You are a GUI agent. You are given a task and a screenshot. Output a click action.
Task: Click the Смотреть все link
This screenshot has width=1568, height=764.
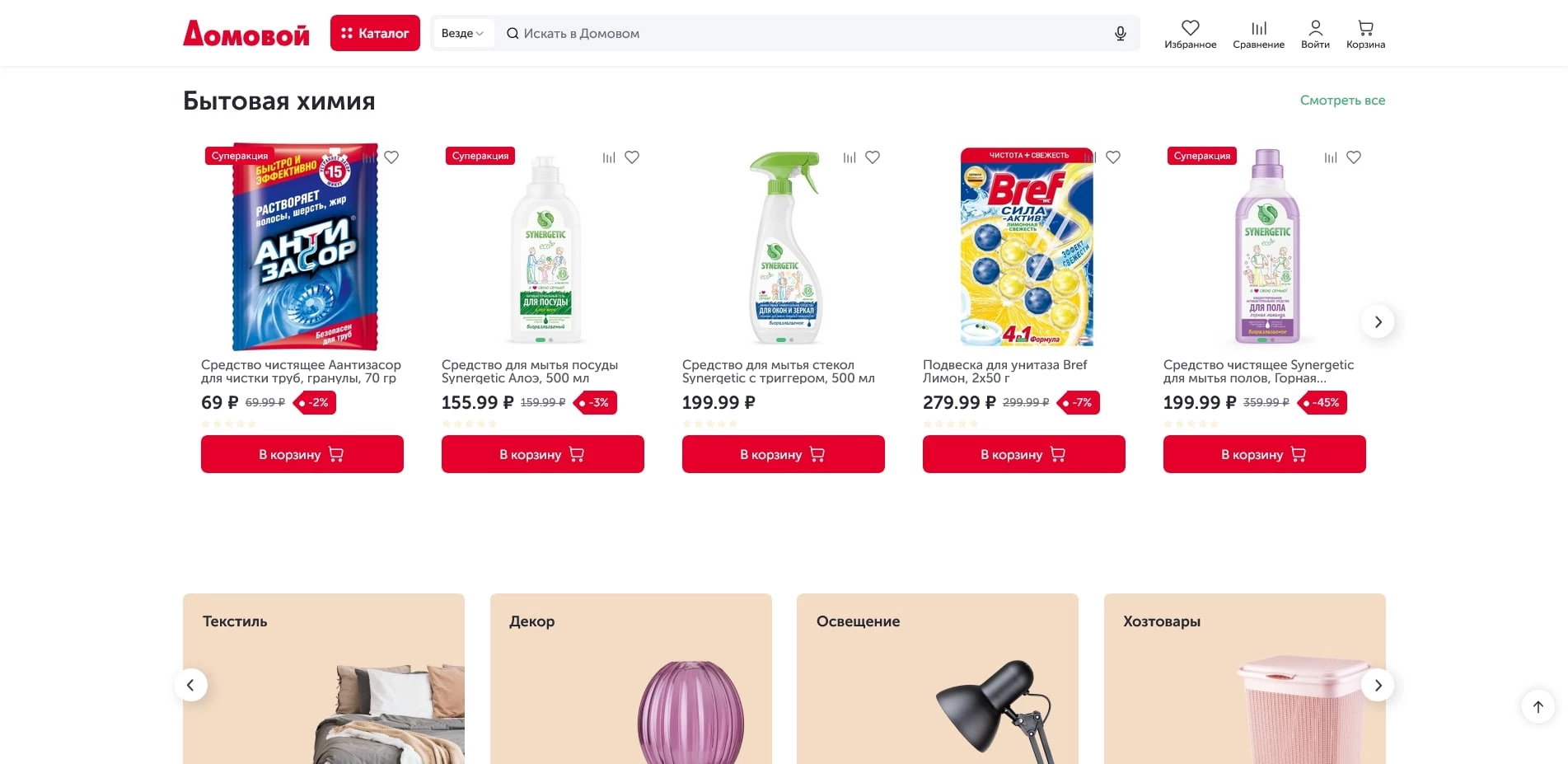point(1342,101)
